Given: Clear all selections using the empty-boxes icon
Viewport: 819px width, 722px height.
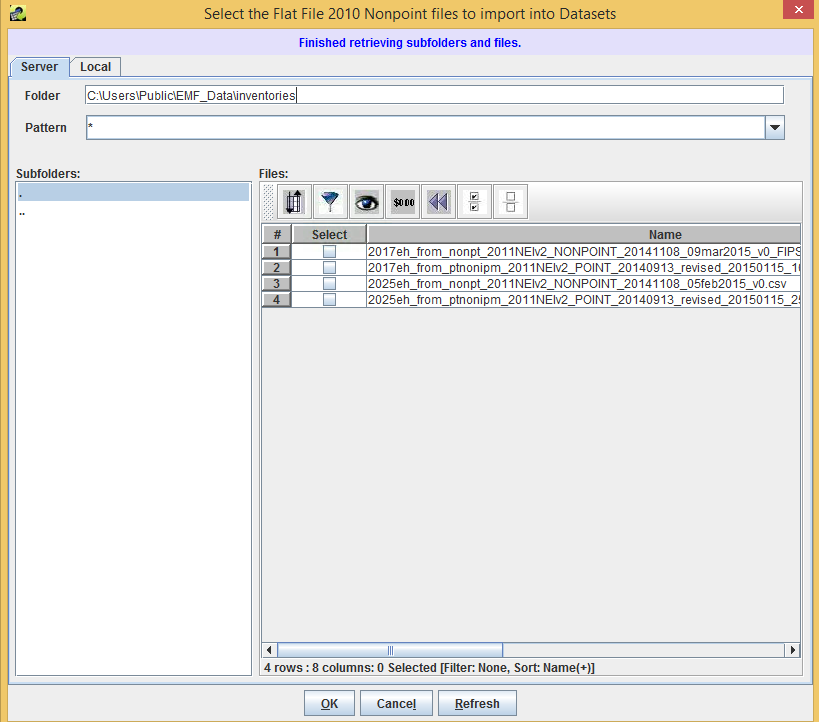Looking at the screenshot, I should coord(510,201).
